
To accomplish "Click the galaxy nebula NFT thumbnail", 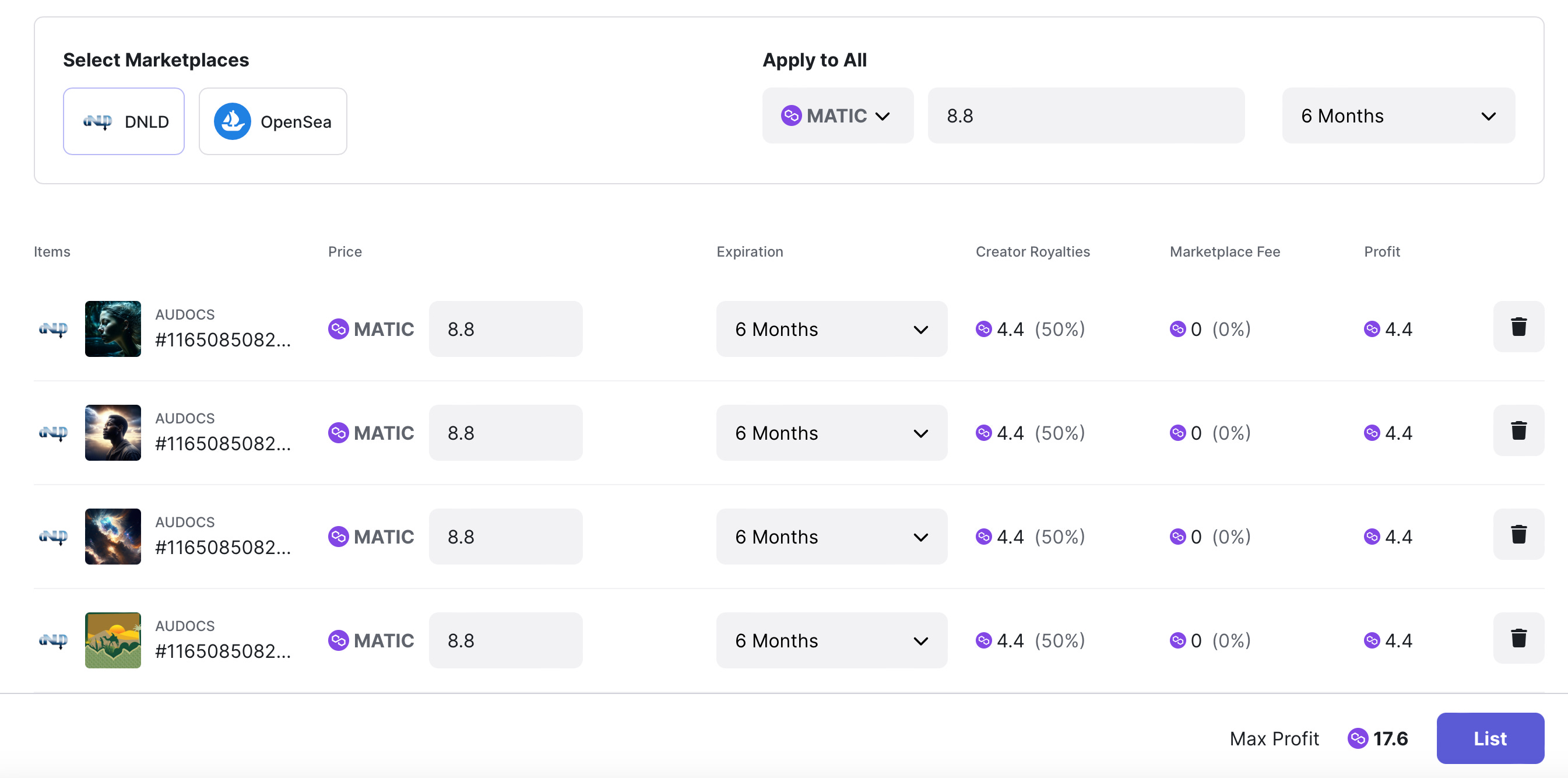I will (112, 537).
